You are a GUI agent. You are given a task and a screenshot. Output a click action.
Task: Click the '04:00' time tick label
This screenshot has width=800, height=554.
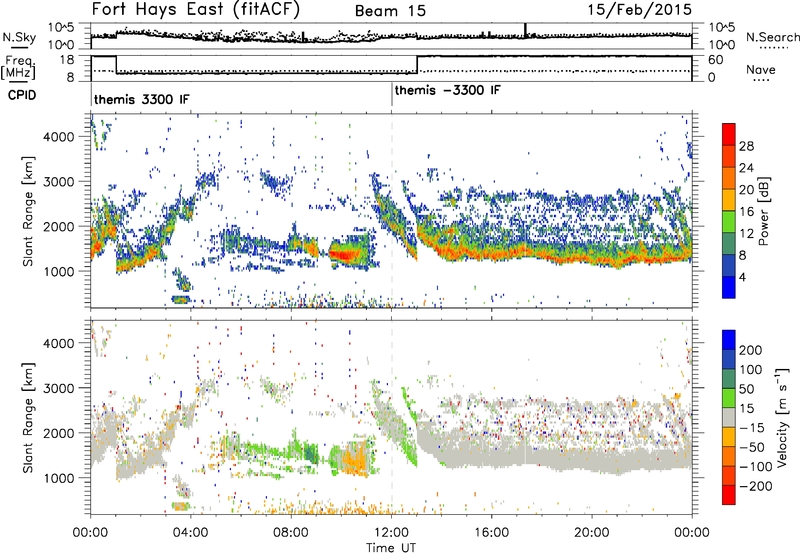(x=191, y=533)
